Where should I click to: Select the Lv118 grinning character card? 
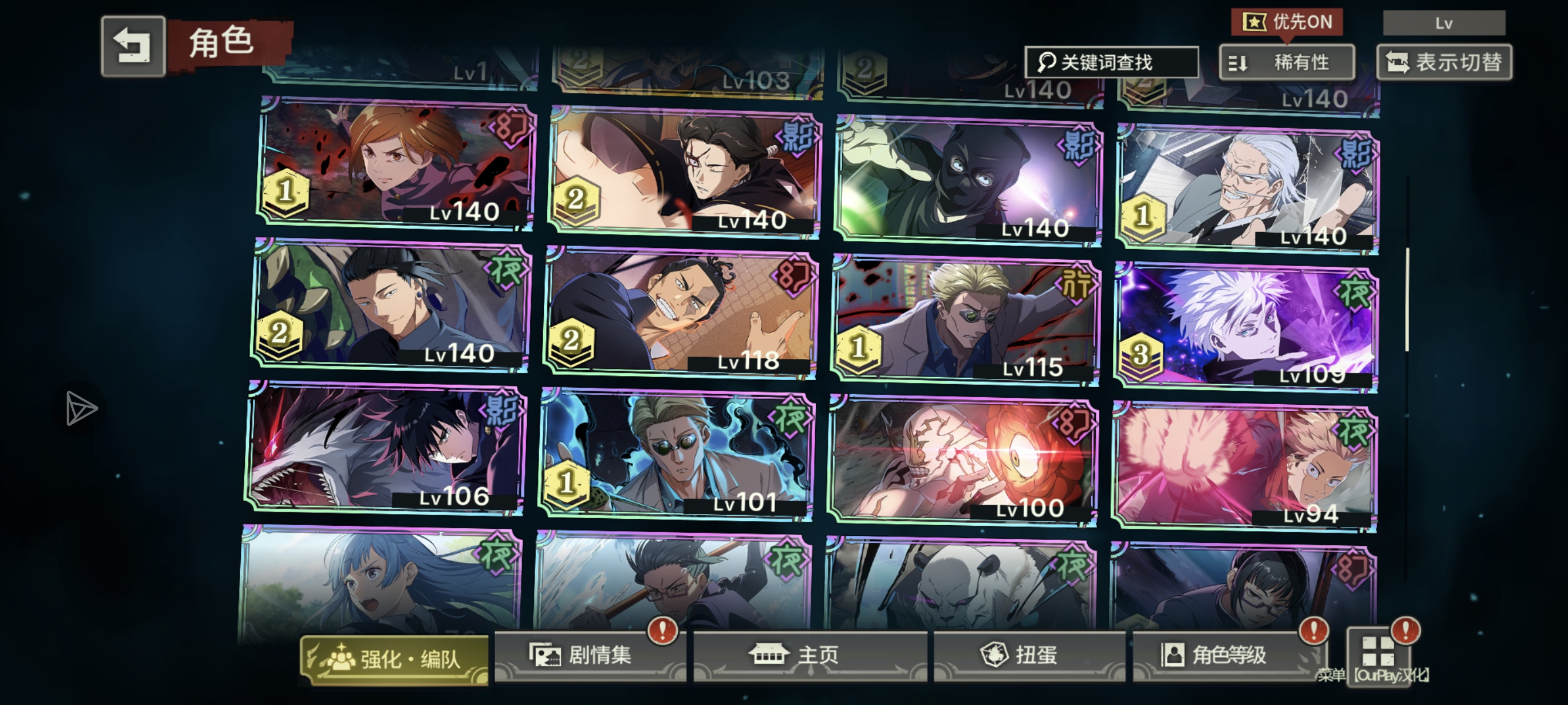[681, 313]
